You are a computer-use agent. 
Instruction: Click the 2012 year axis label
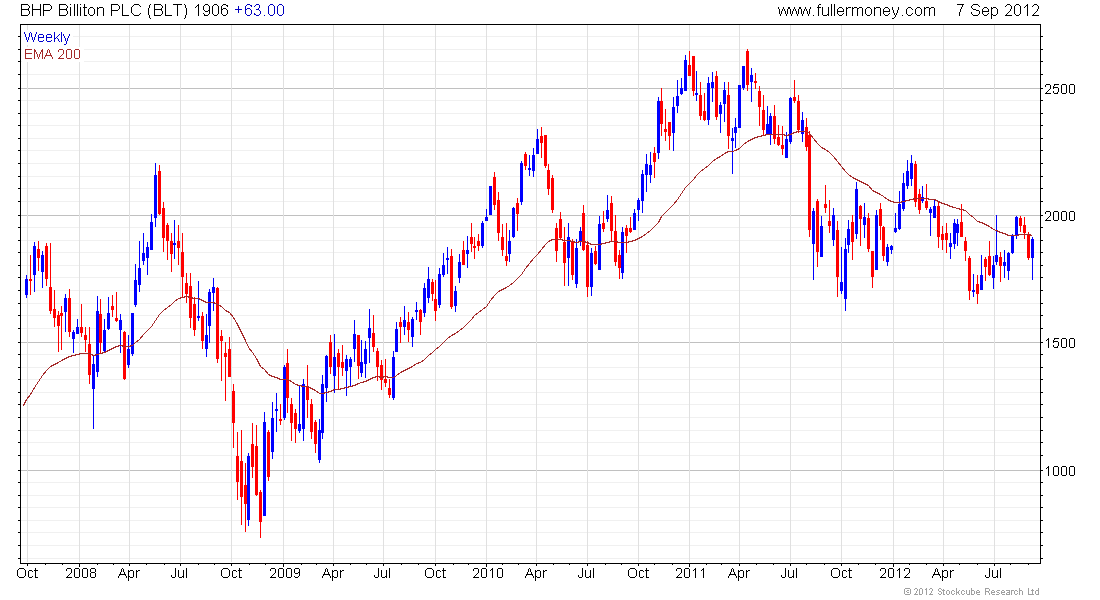point(894,573)
